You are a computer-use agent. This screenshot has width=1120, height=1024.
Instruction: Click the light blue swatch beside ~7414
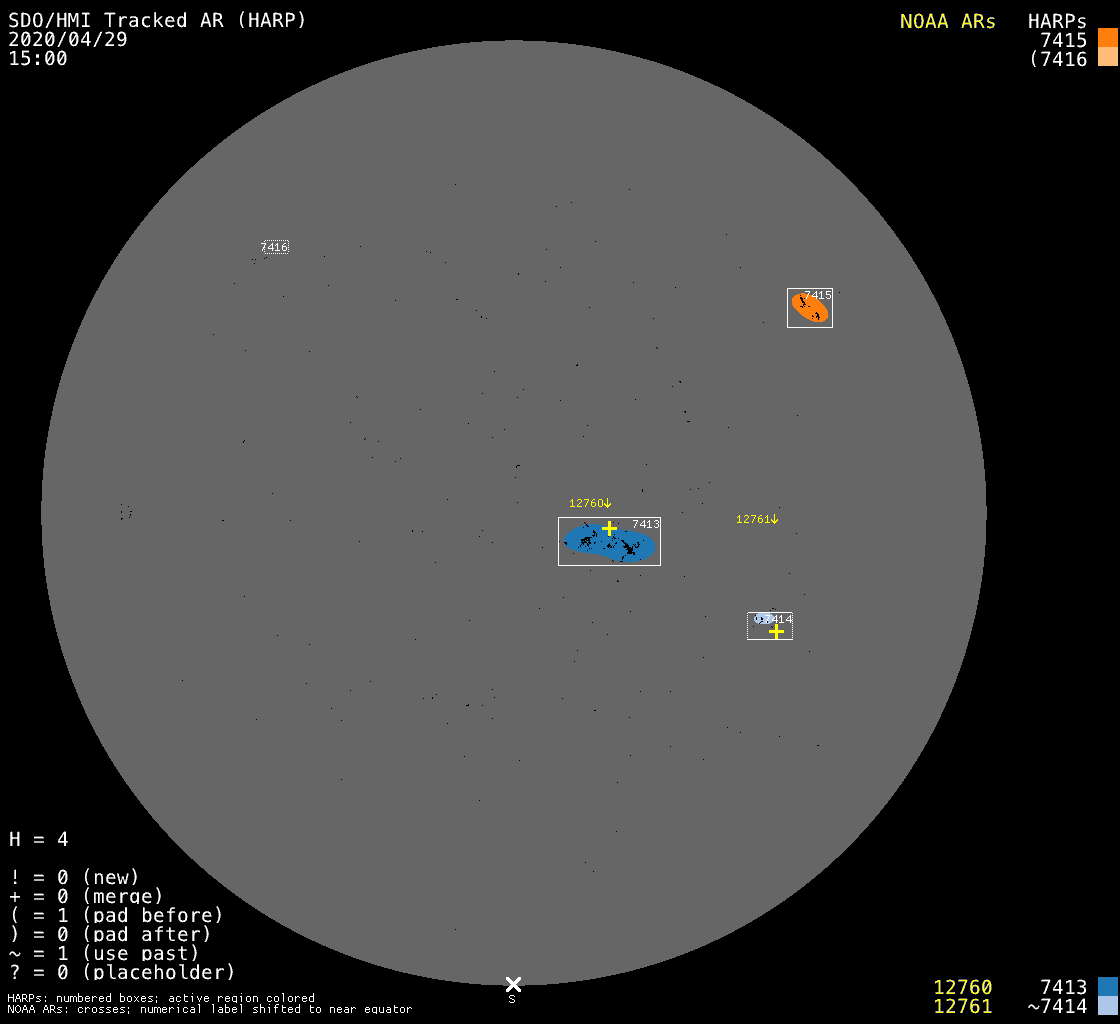pos(1107,1005)
